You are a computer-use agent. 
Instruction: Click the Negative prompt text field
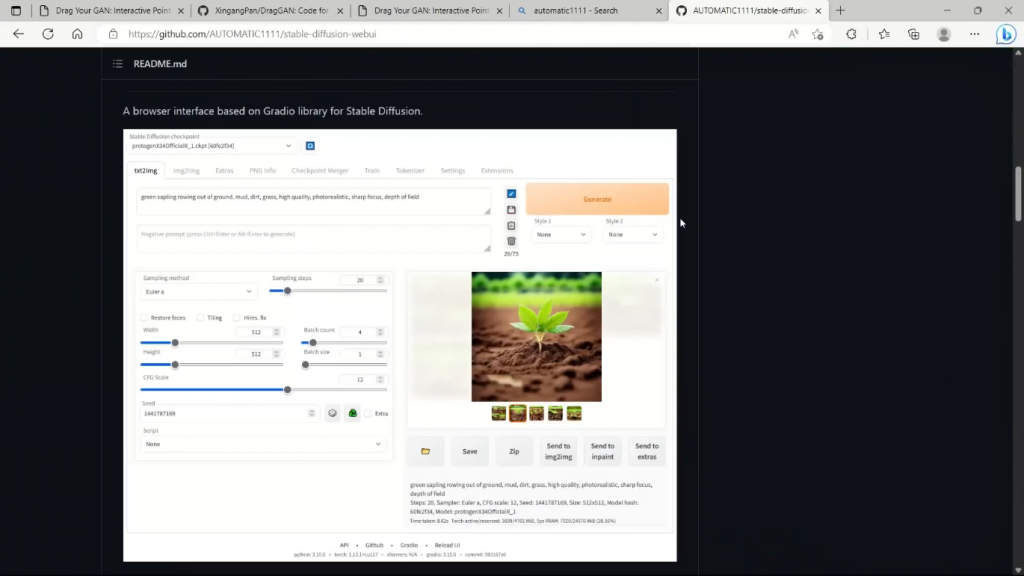[x=313, y=239]
